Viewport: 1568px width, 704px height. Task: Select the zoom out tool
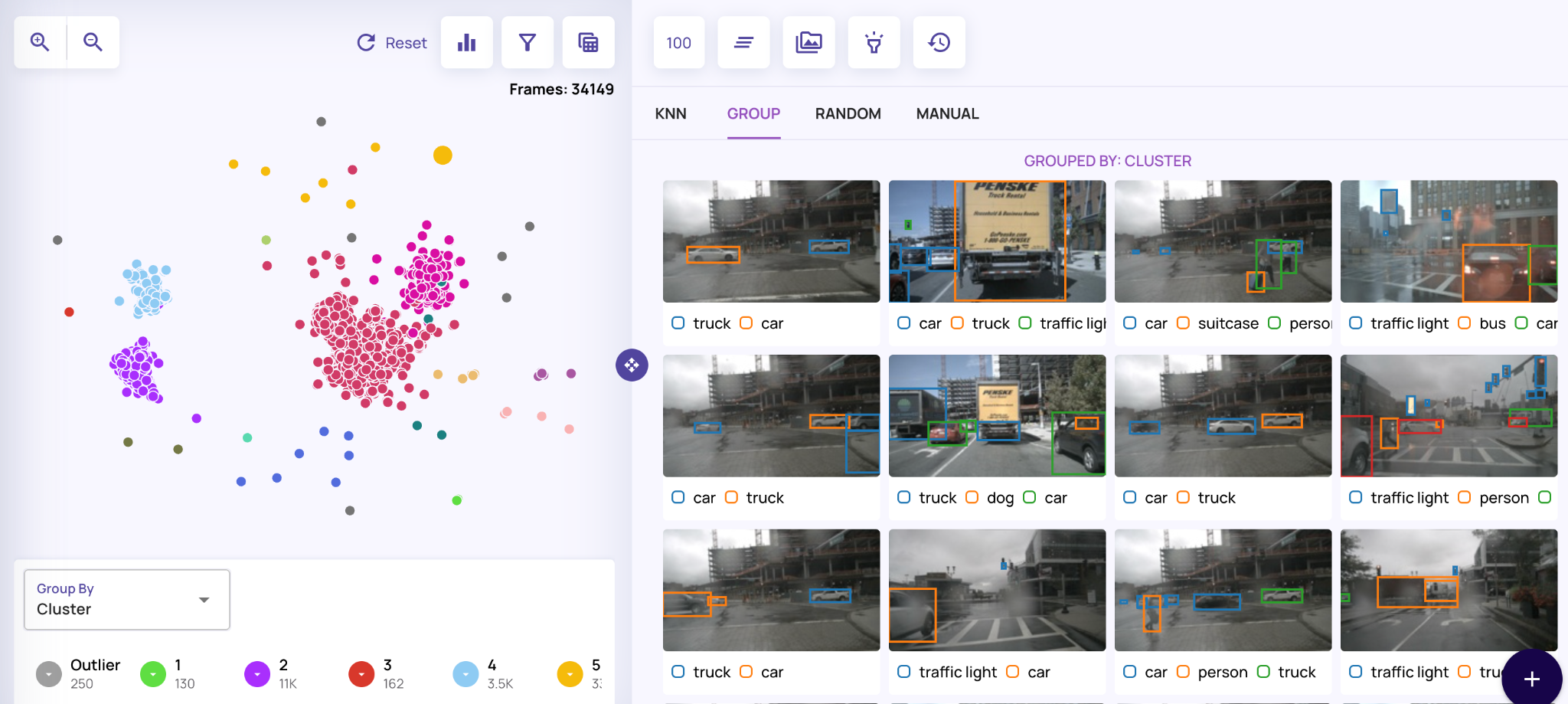pos(93,42)
